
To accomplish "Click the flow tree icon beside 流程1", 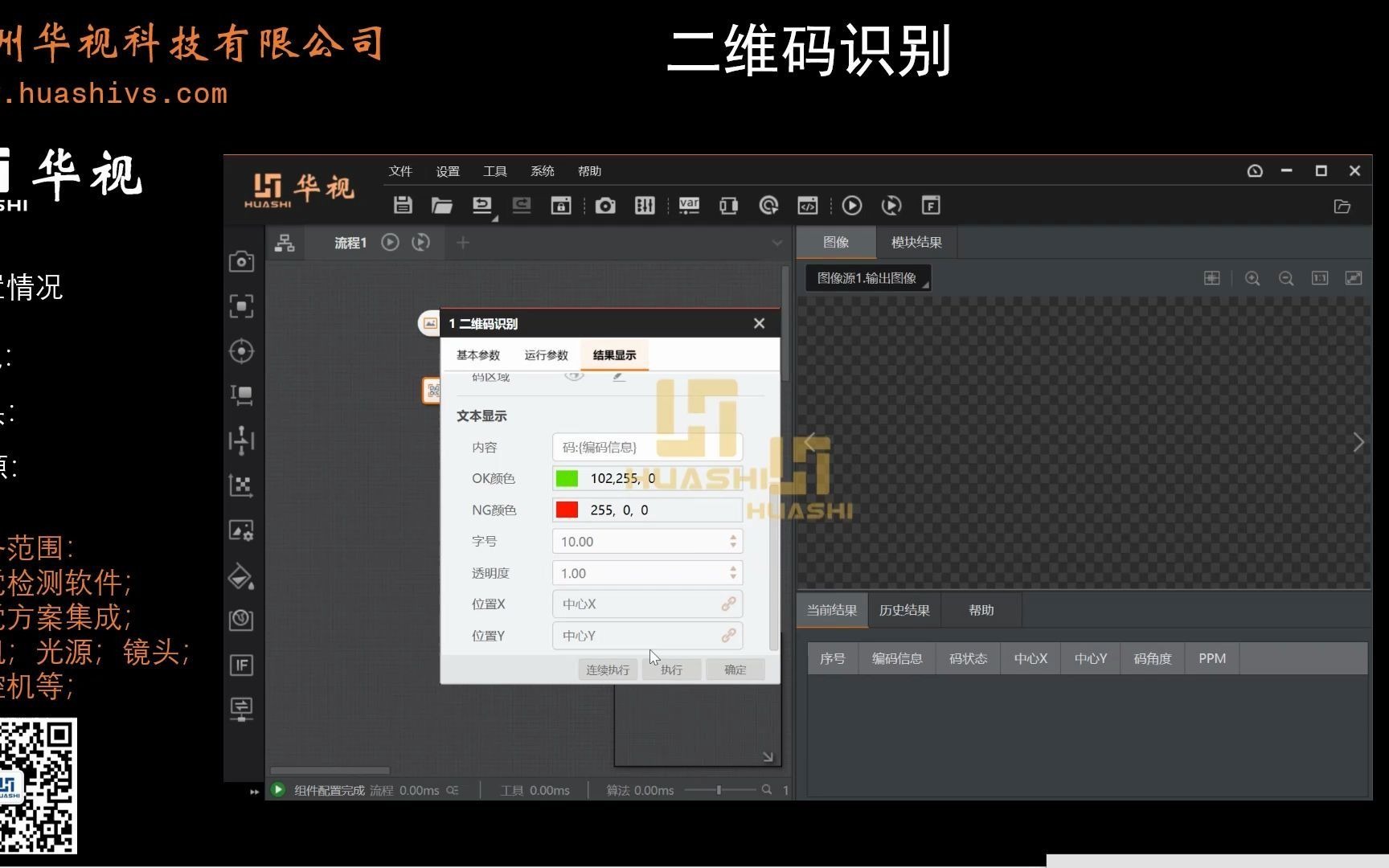I will click(285, 243).
